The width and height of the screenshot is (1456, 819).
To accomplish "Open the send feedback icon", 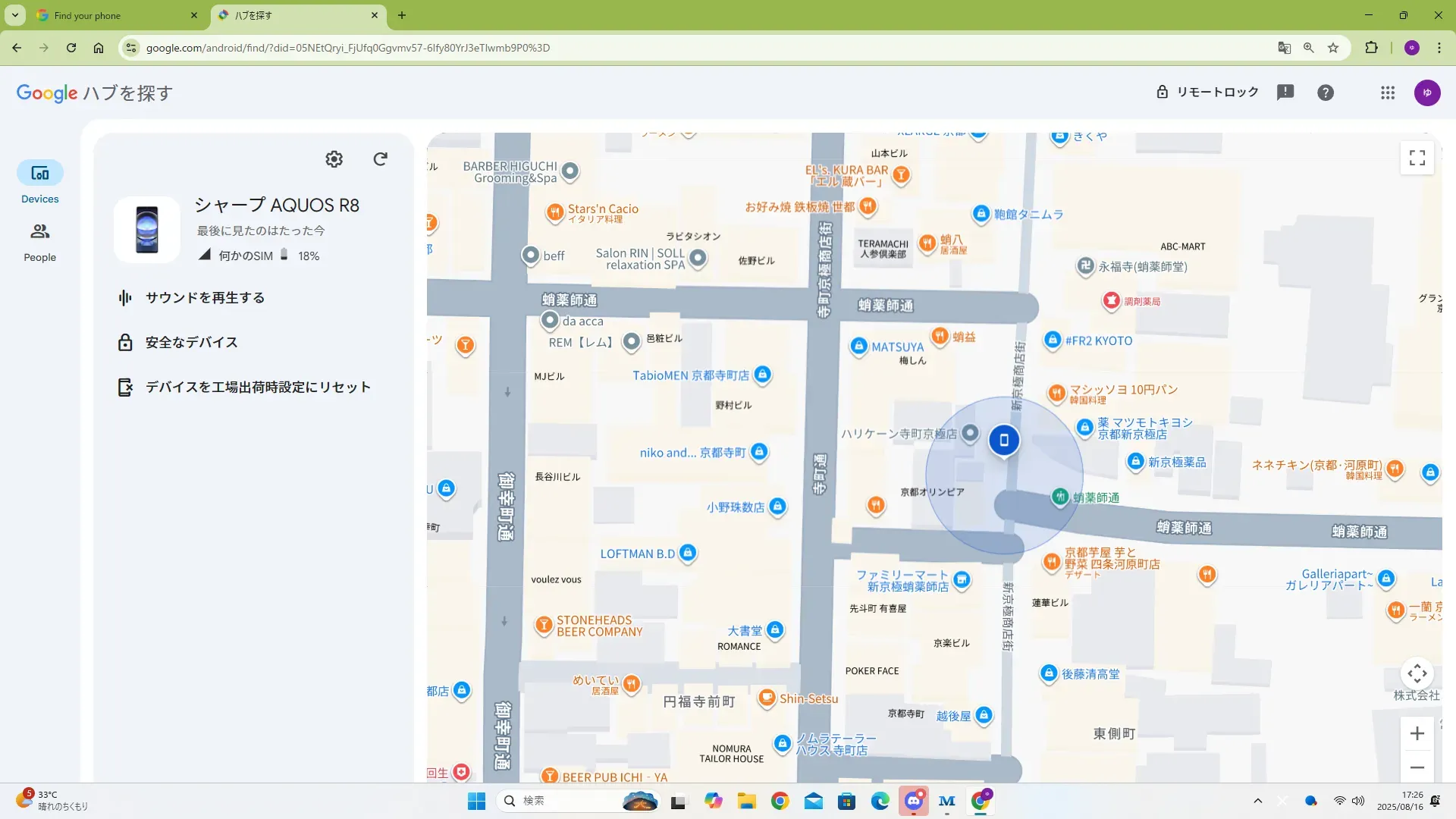I will point(1285,93).
